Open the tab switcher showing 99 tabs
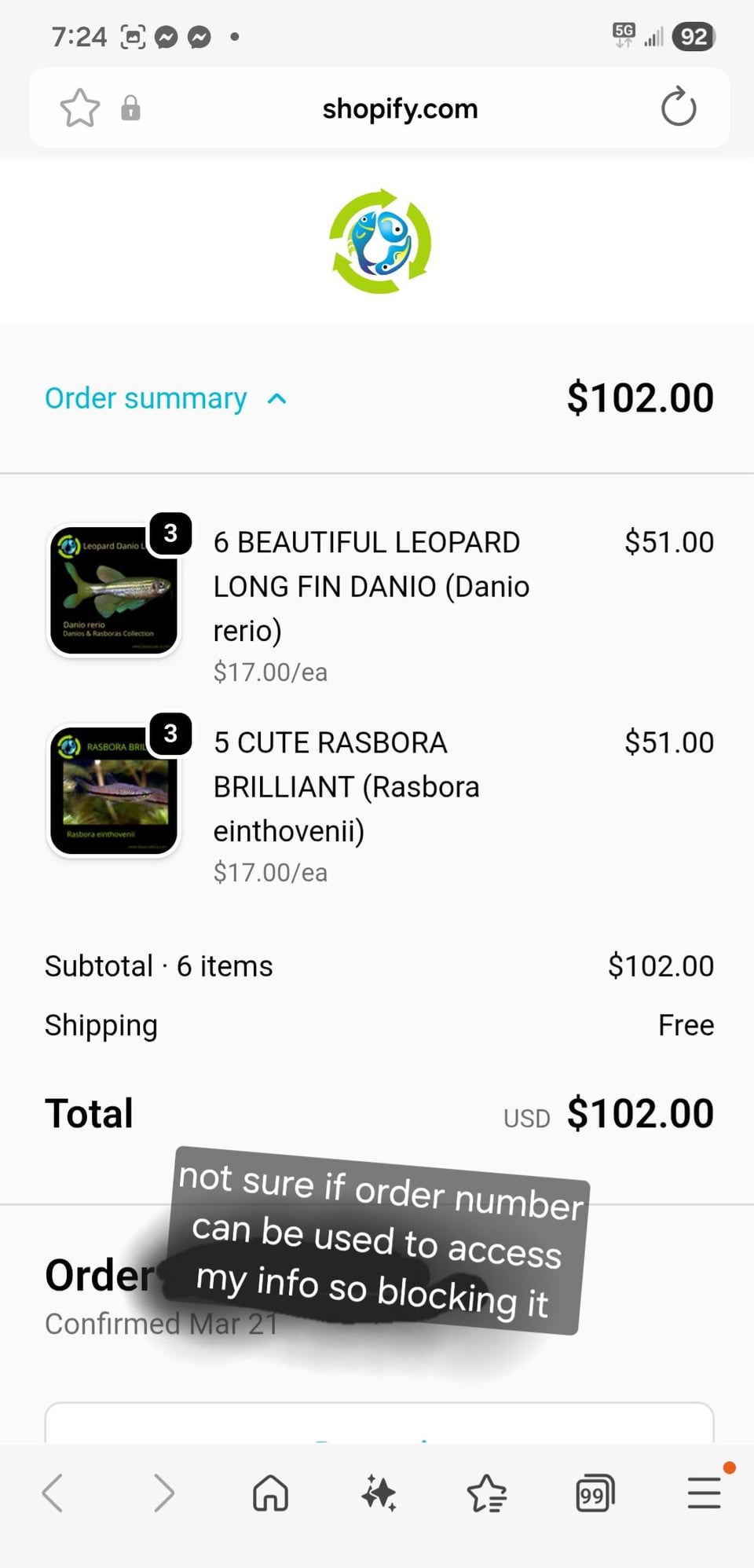Image resolution: width=754 pixels, height=1568 pixels. click(x=595, y=1493)
